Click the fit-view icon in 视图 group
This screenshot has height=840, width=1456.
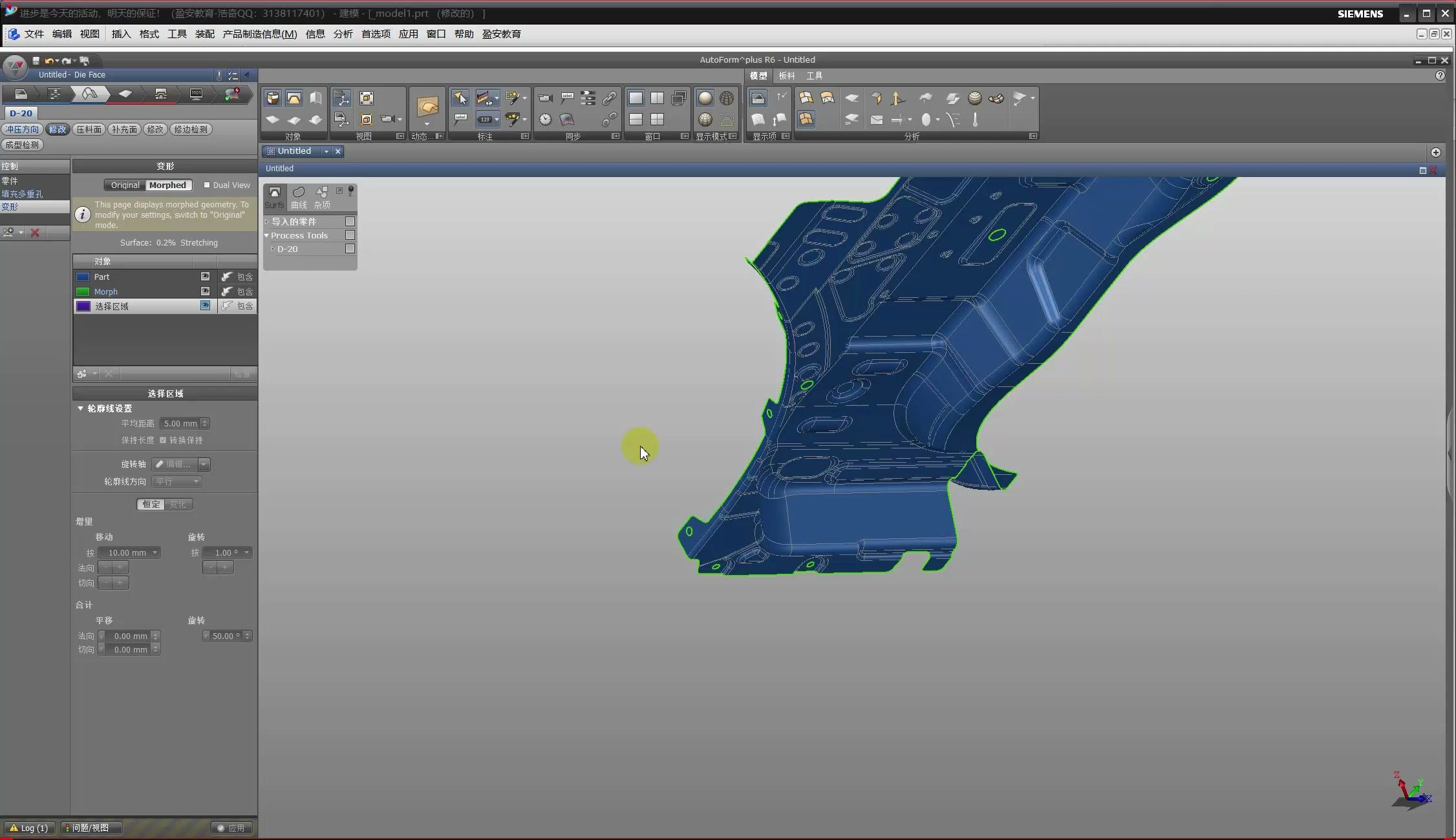tap(367, 98)
